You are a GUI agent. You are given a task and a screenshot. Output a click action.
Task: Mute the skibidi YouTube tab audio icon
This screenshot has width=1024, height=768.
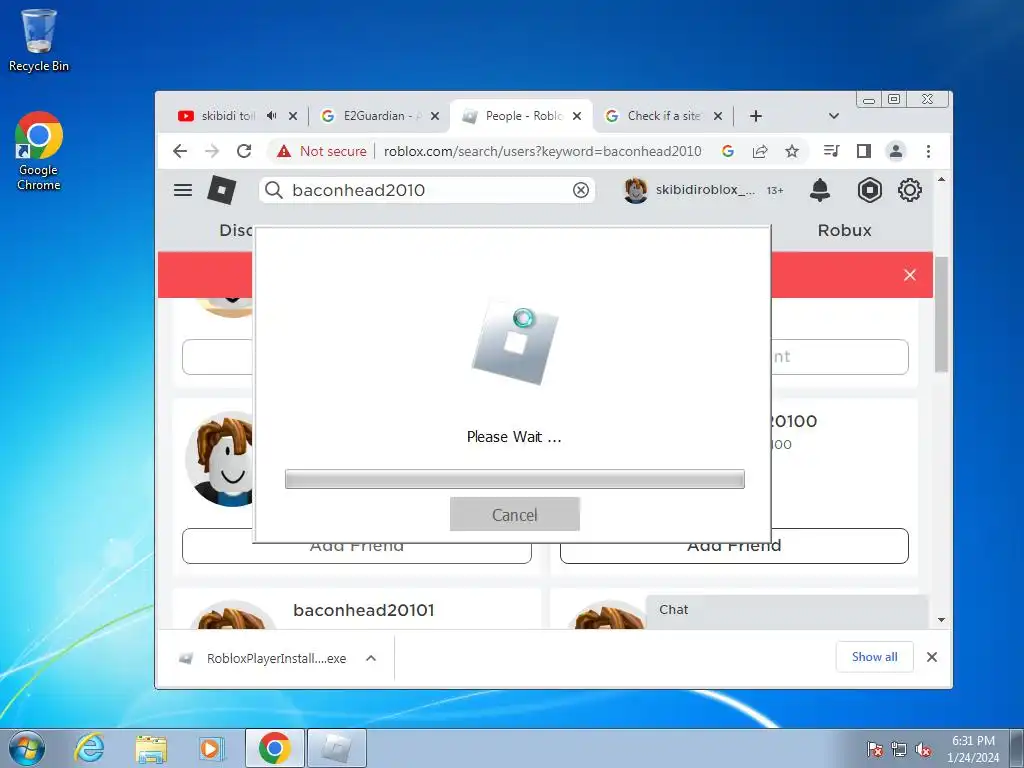(272, 116)
